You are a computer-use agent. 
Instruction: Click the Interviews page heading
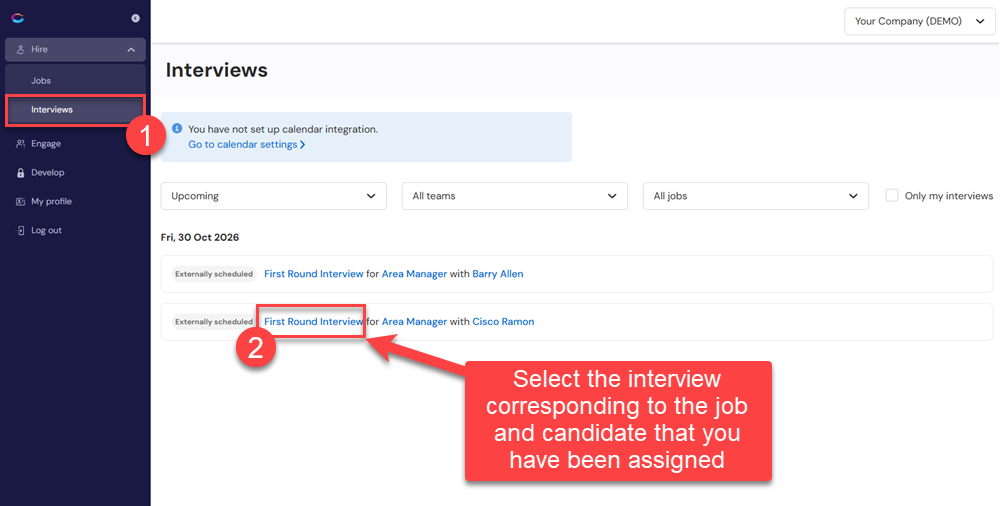[x=216, y=70]
